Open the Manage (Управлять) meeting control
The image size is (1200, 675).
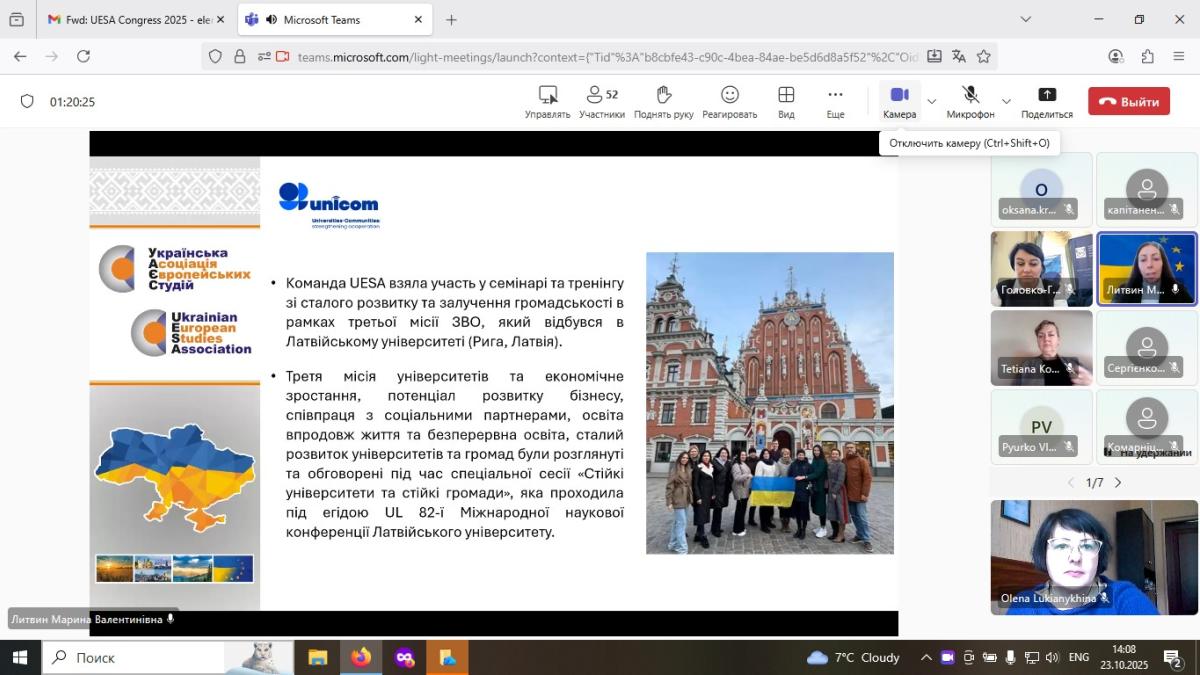click(547, 101)
